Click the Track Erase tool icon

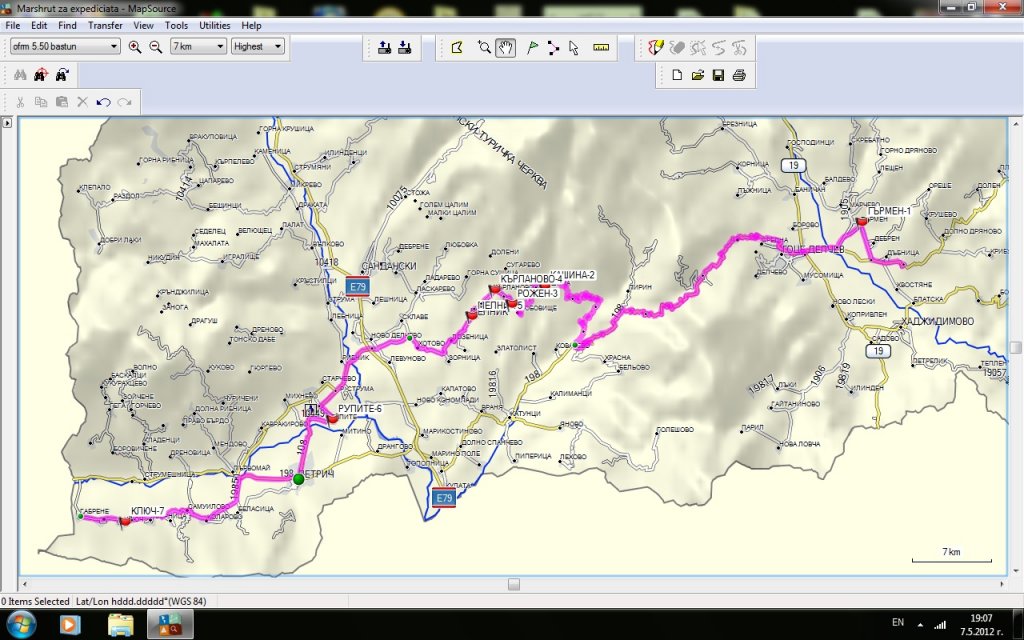(677, 48)
